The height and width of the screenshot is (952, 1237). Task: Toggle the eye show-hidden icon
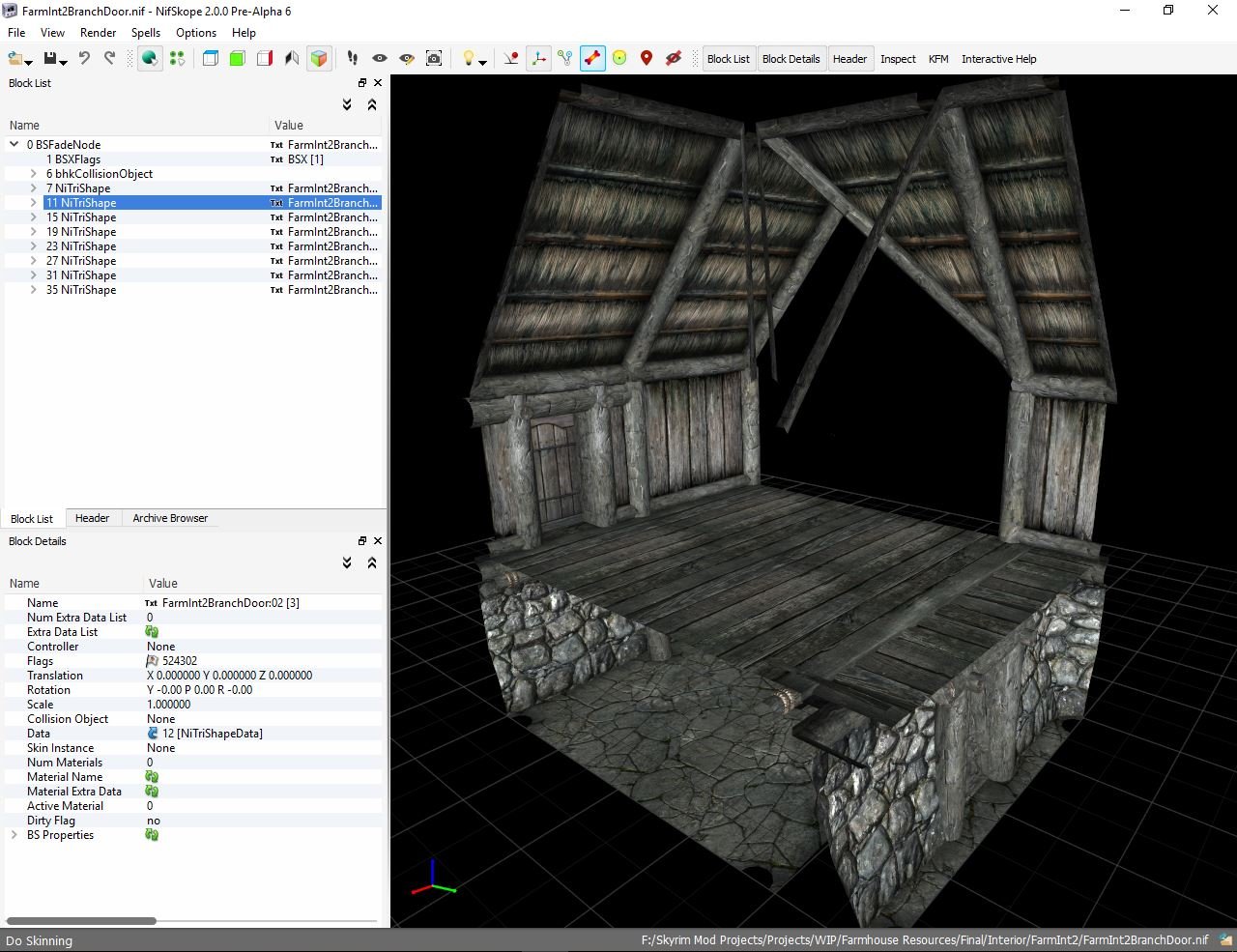(380, 59)
